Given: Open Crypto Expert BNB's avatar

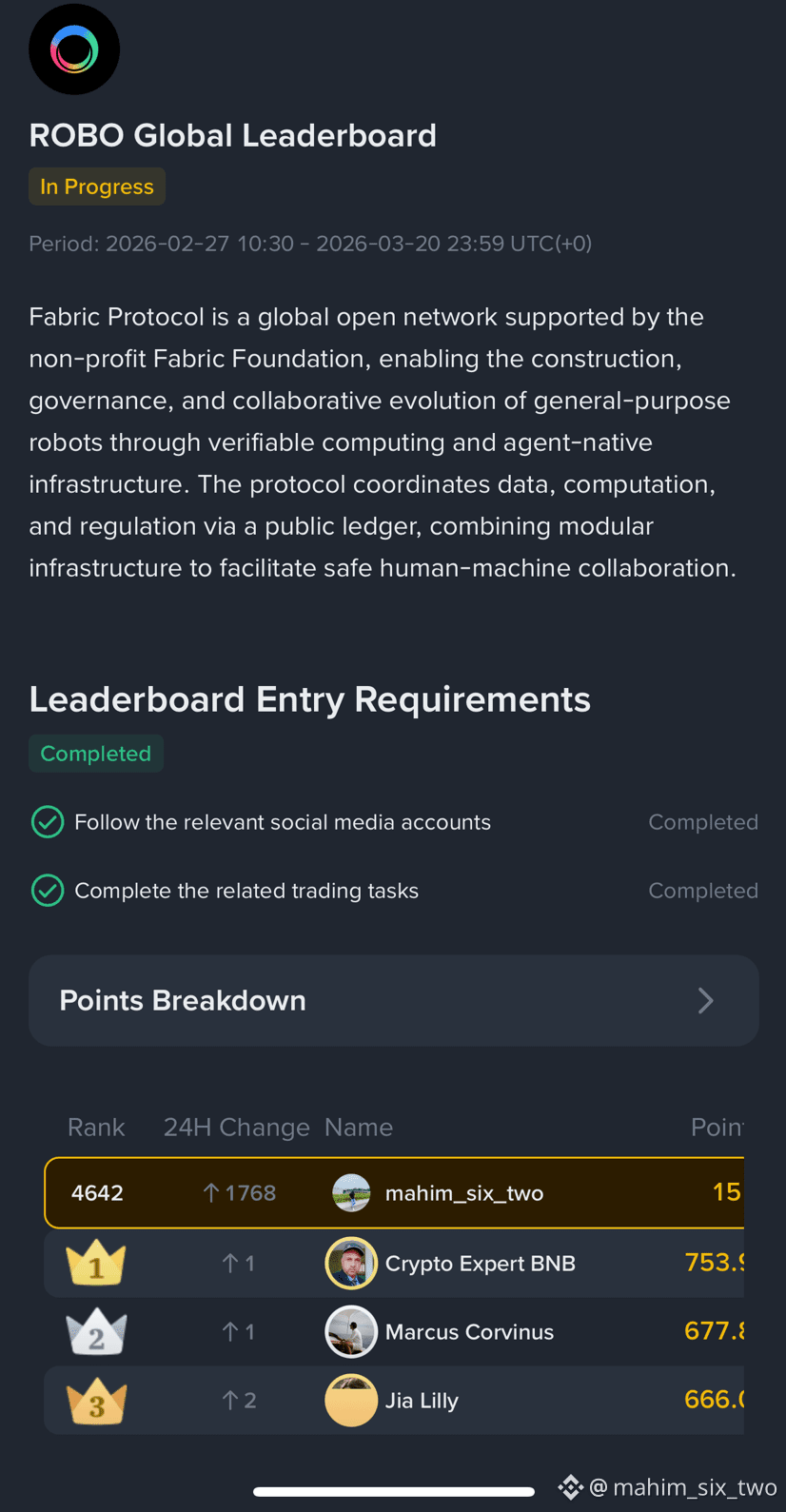Looking at the screenshot, I should [x=351, y=1263].
